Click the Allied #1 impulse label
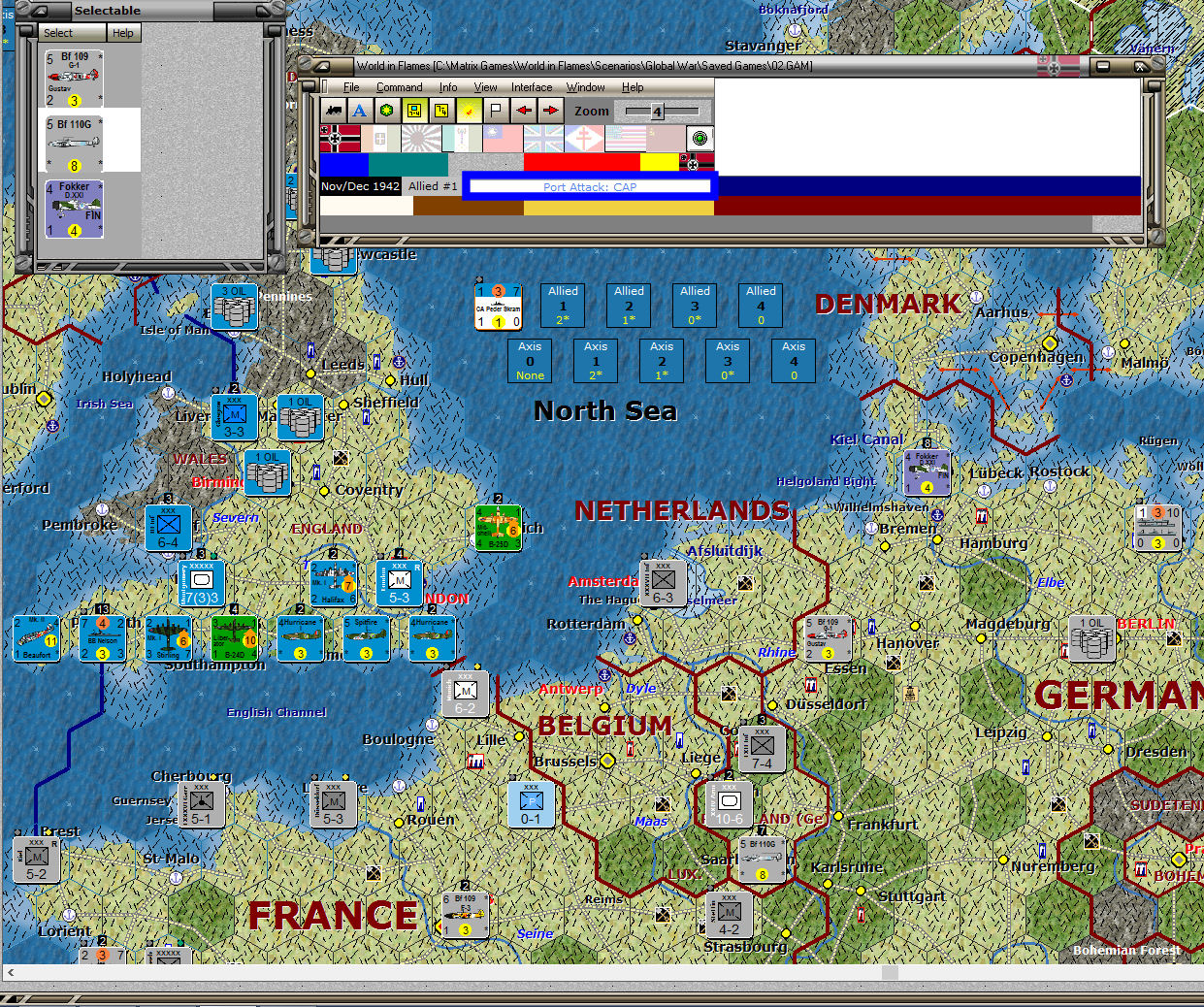The width and height of the screenshot is (1204, 1007). [x=433, y=186]
